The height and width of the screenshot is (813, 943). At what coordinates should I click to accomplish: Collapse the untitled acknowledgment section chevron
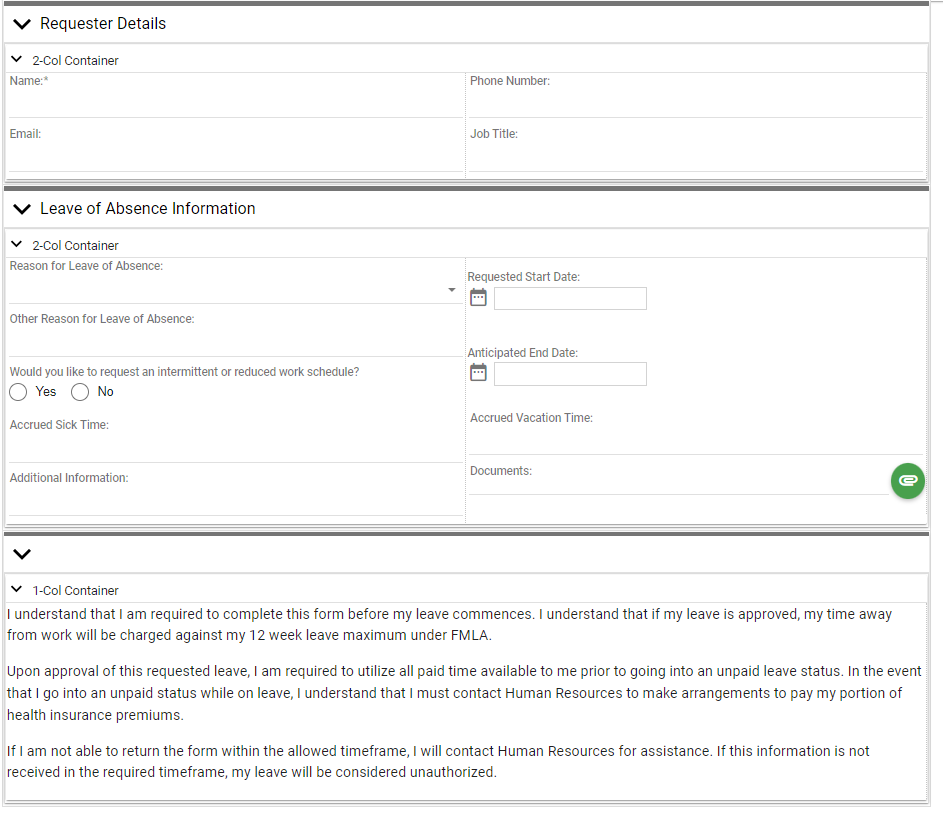pyautogui.click(x=22, y=554)
